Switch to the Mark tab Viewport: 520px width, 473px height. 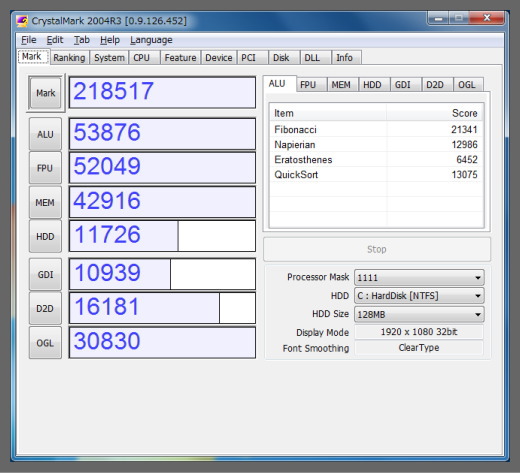click(x=33, y=56)
